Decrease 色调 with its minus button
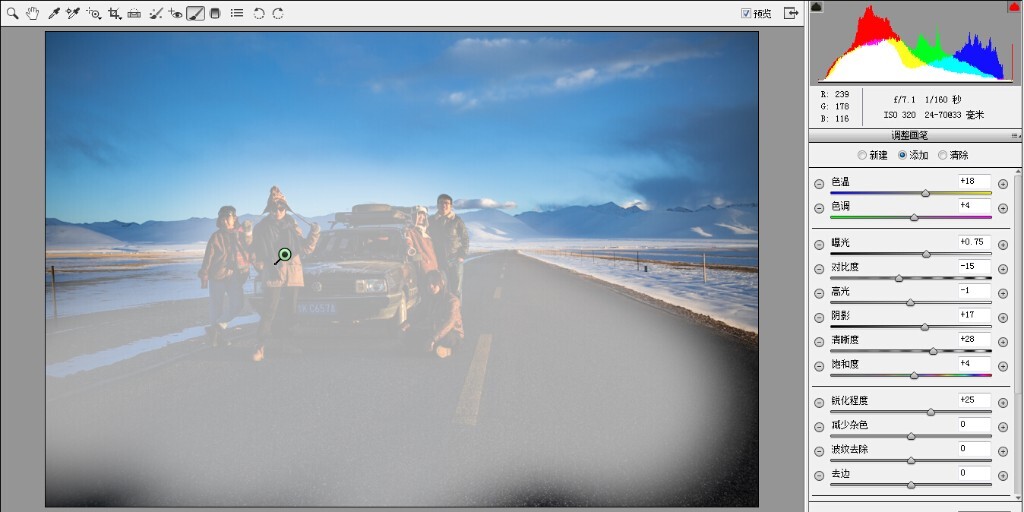This screenshot has height=512, width=1024. tap(819, 208)
